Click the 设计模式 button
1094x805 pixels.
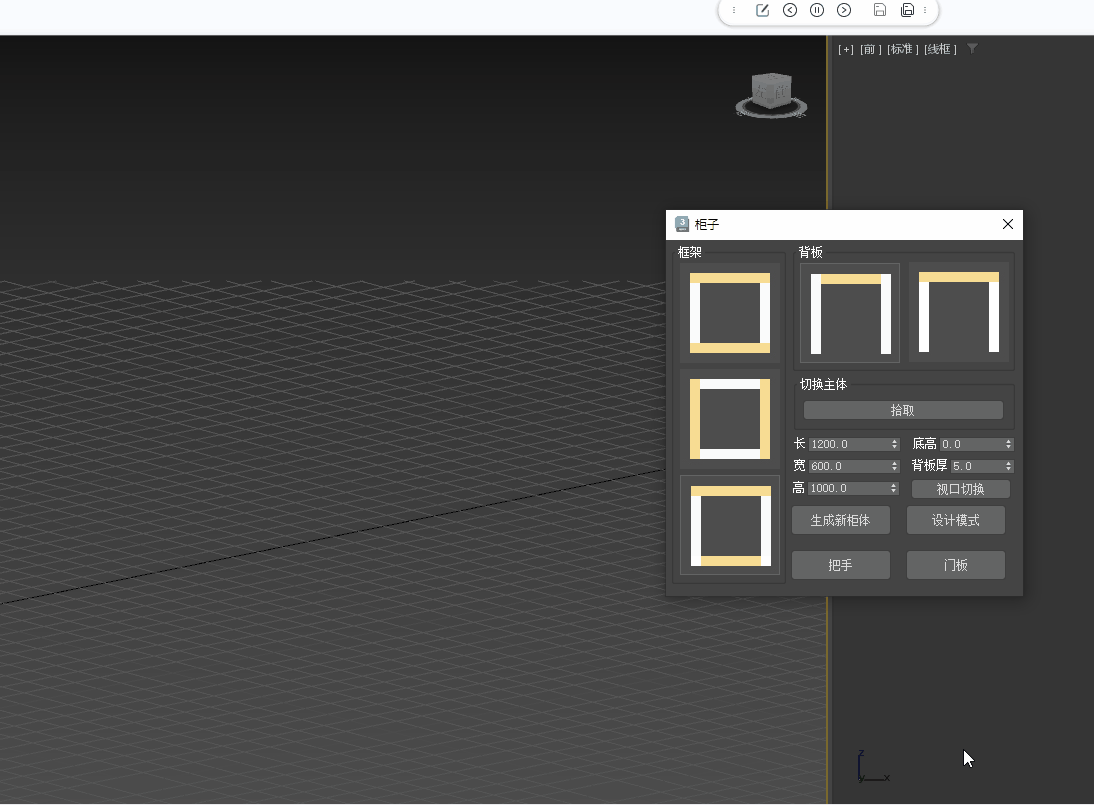pos(956,520)
